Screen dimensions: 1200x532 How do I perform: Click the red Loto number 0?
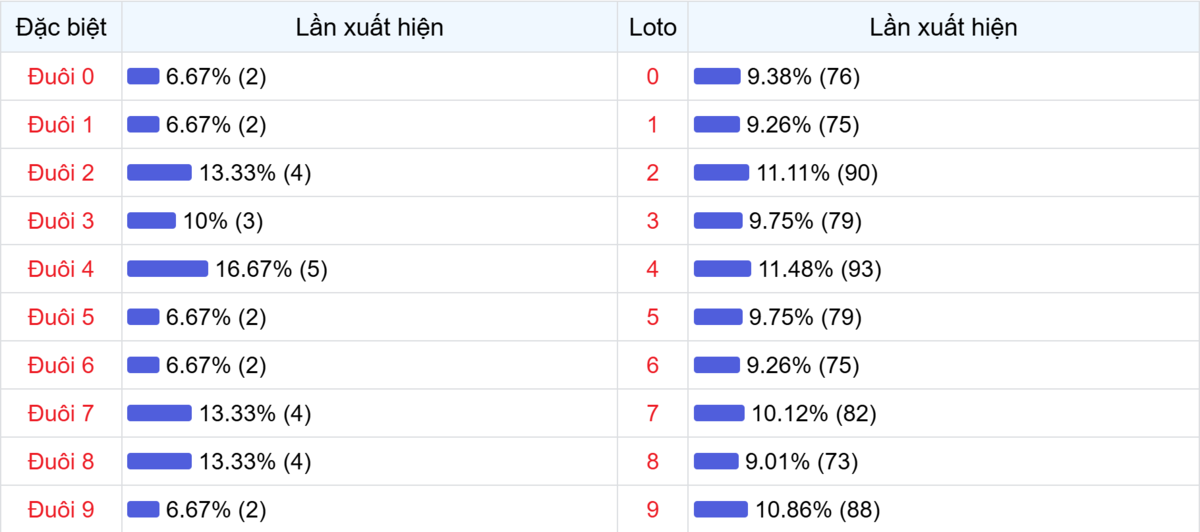pos(653,77)
